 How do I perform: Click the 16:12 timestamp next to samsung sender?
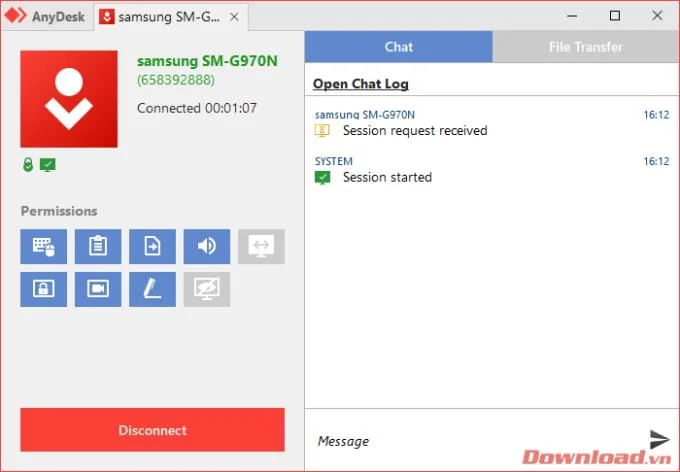click(x=656, y=115)
